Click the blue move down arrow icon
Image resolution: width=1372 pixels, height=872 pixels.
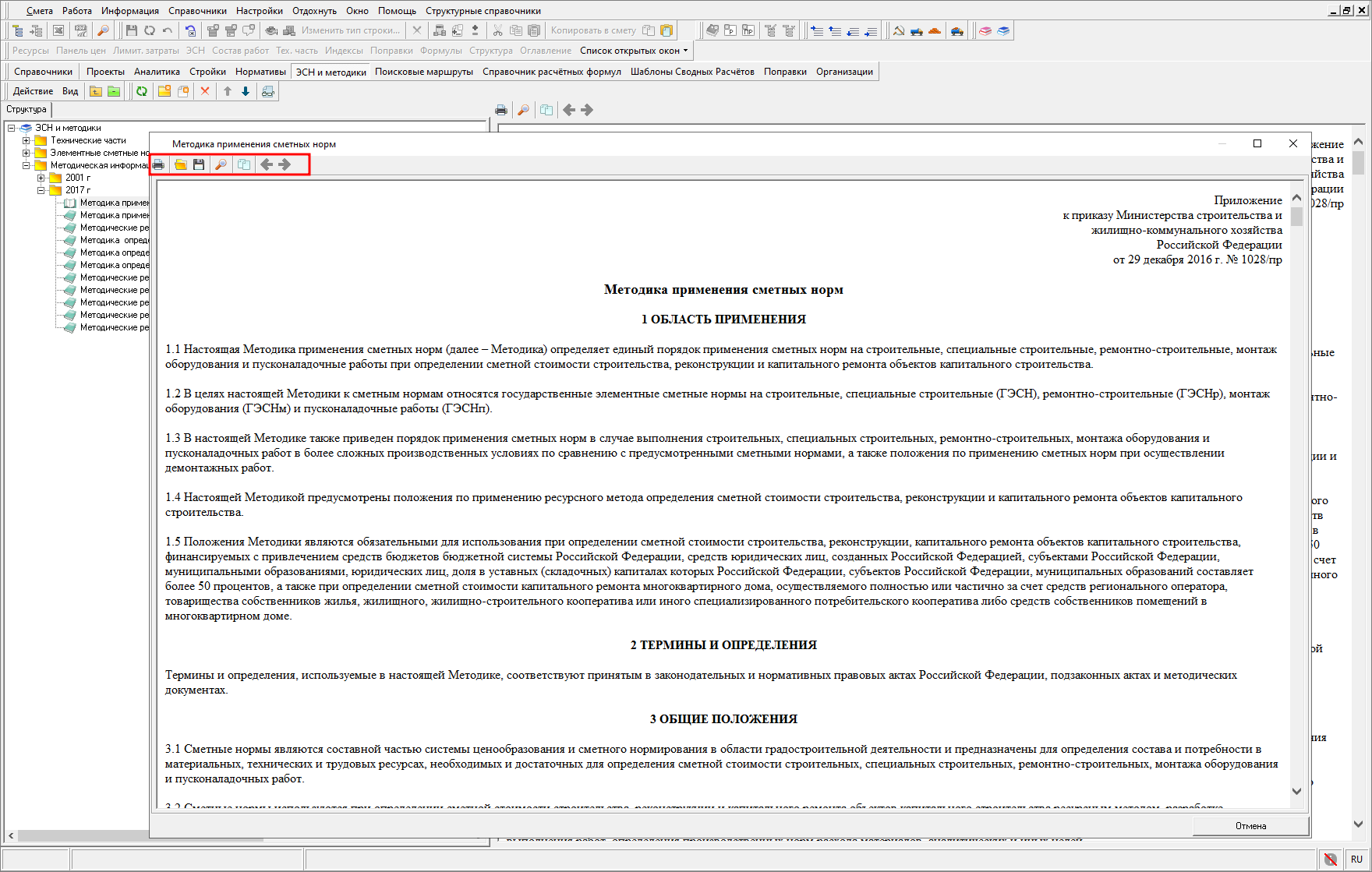click(246, 91)
